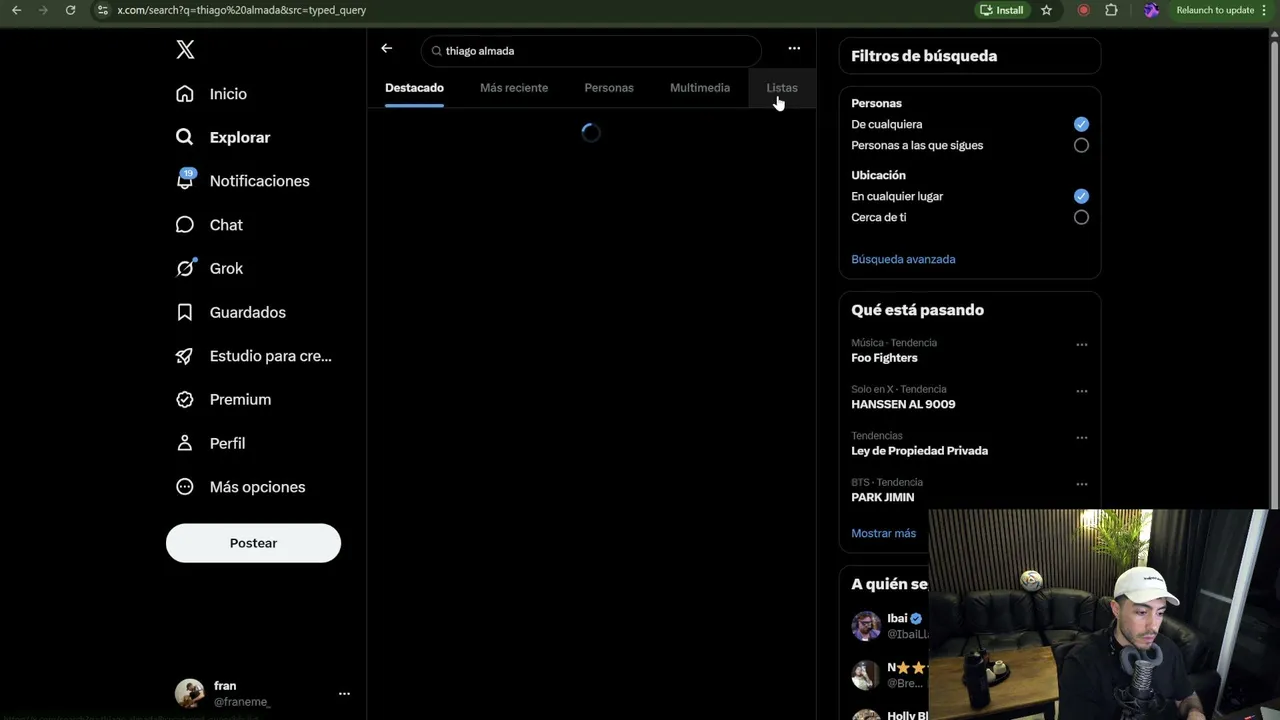Click the Premium label in sidebar
This screenshot has height=720, width=1280.
[x=240, y=399]
